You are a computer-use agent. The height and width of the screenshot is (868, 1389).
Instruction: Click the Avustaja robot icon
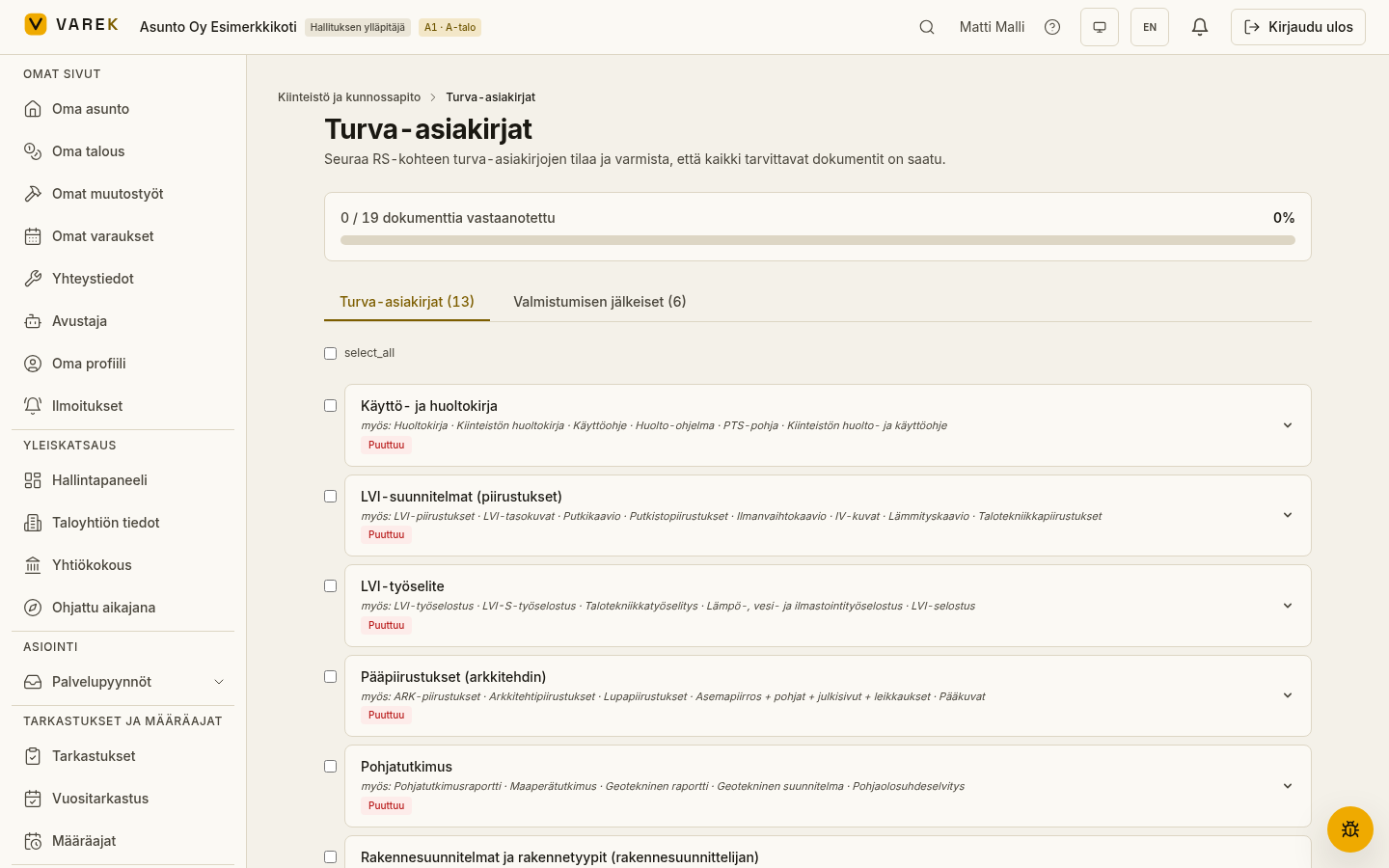pyautogui.click(x=33, y=321)
